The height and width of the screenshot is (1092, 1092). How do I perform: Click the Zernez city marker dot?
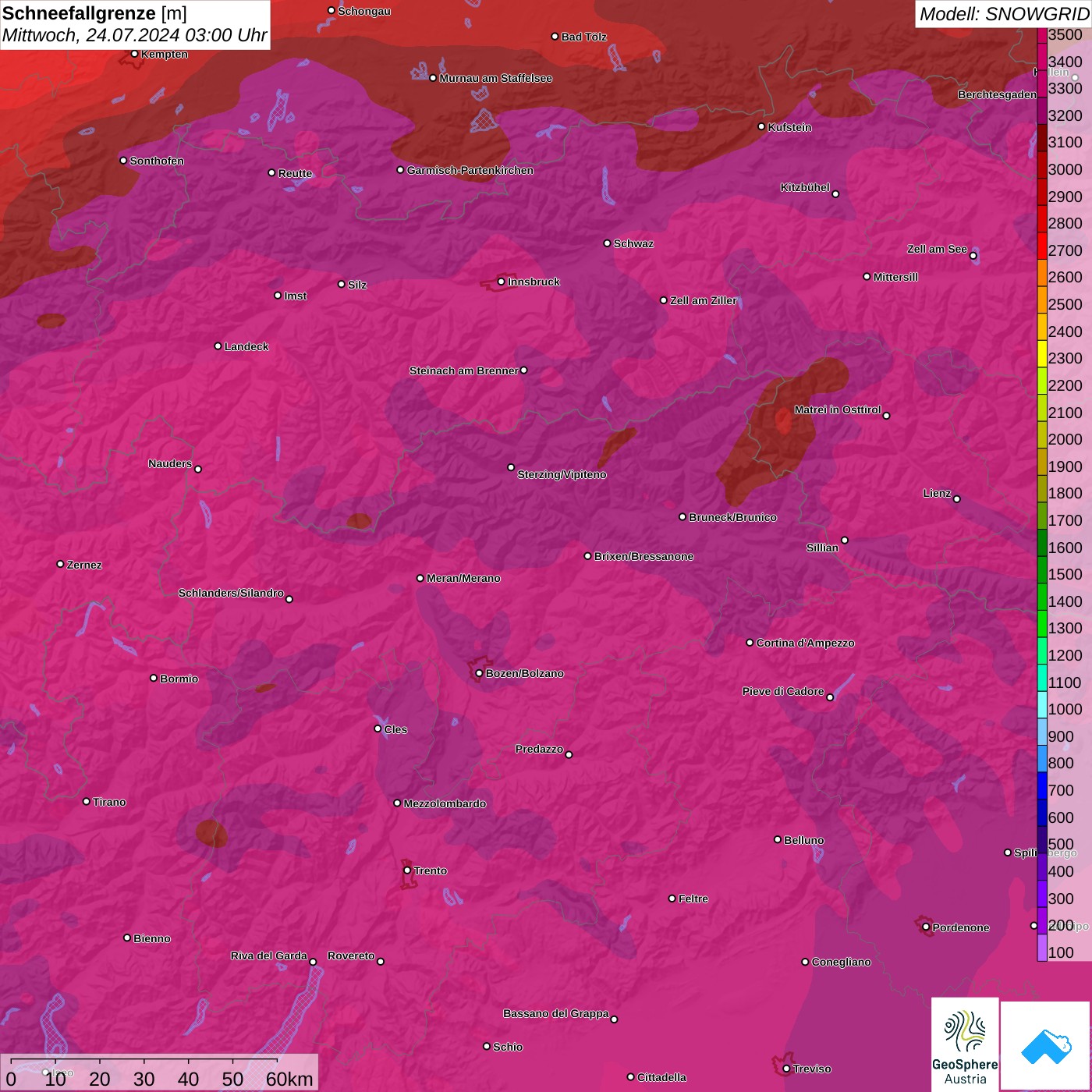click(60, 564)
